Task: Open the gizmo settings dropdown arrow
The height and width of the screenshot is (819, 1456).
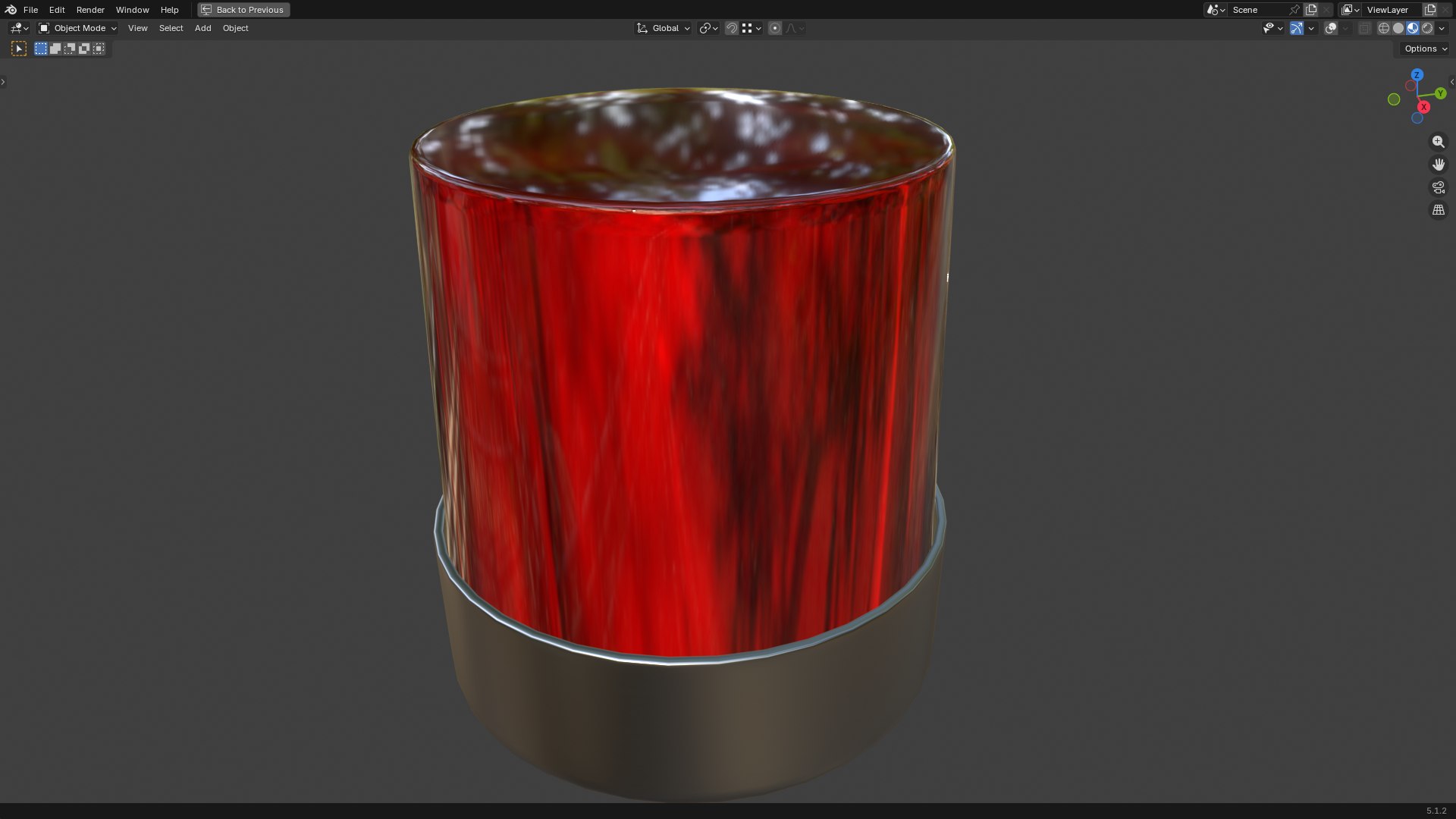Action: pyautogui.click(x=1310, y=28)
